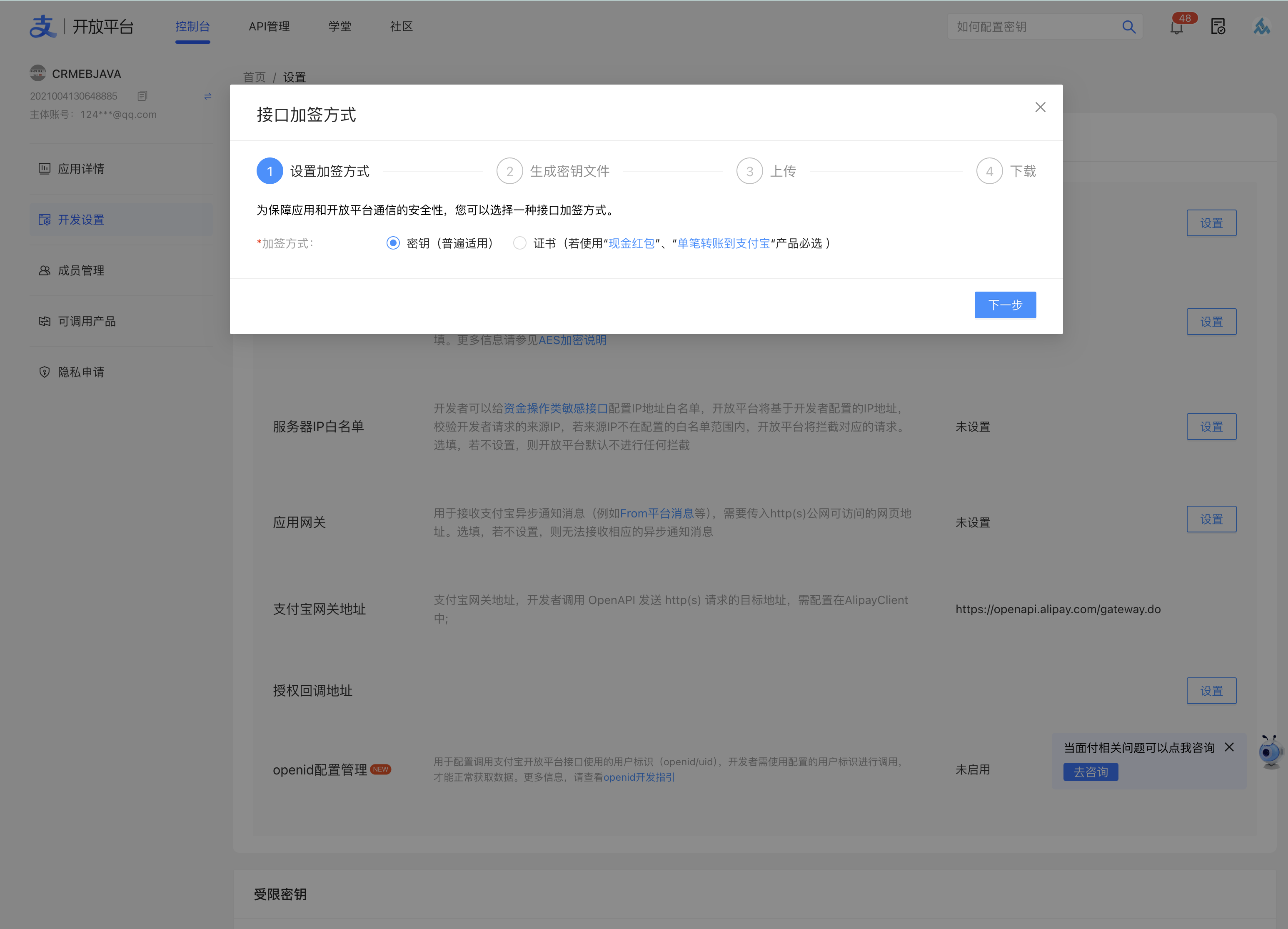Open the 应用详情 sidebar item
The width and height of the screenshot is (1288, 929).
click(x=81, y=169)
